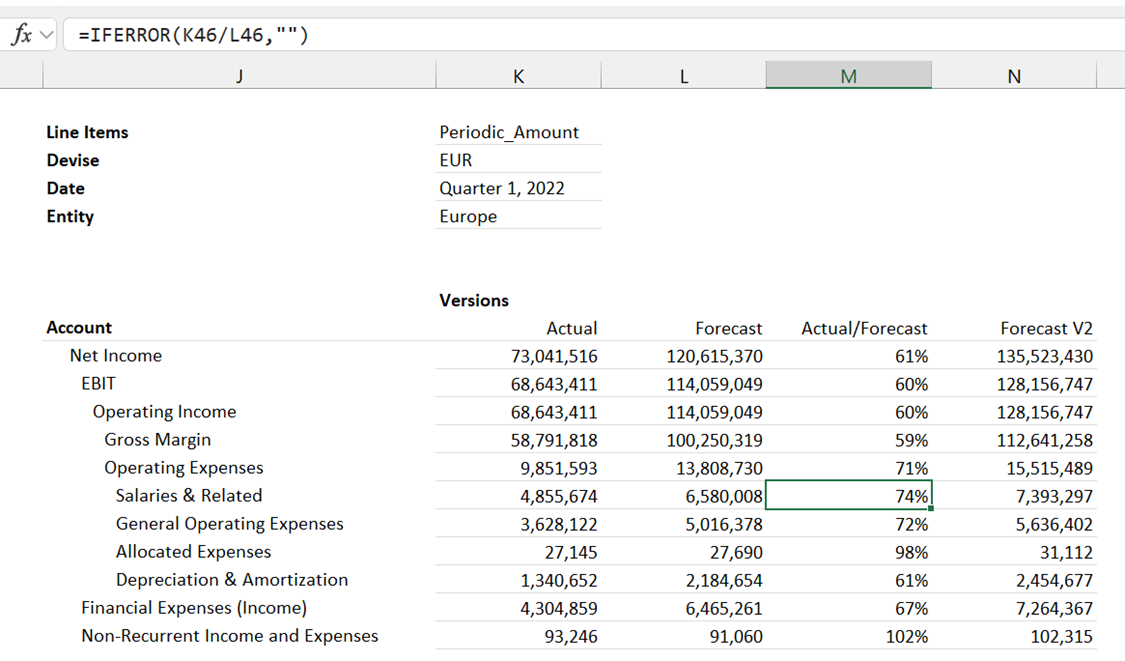1125x661 pixels.
Task: Click the Periodic_Amount cell
Action: pos(509,132)
